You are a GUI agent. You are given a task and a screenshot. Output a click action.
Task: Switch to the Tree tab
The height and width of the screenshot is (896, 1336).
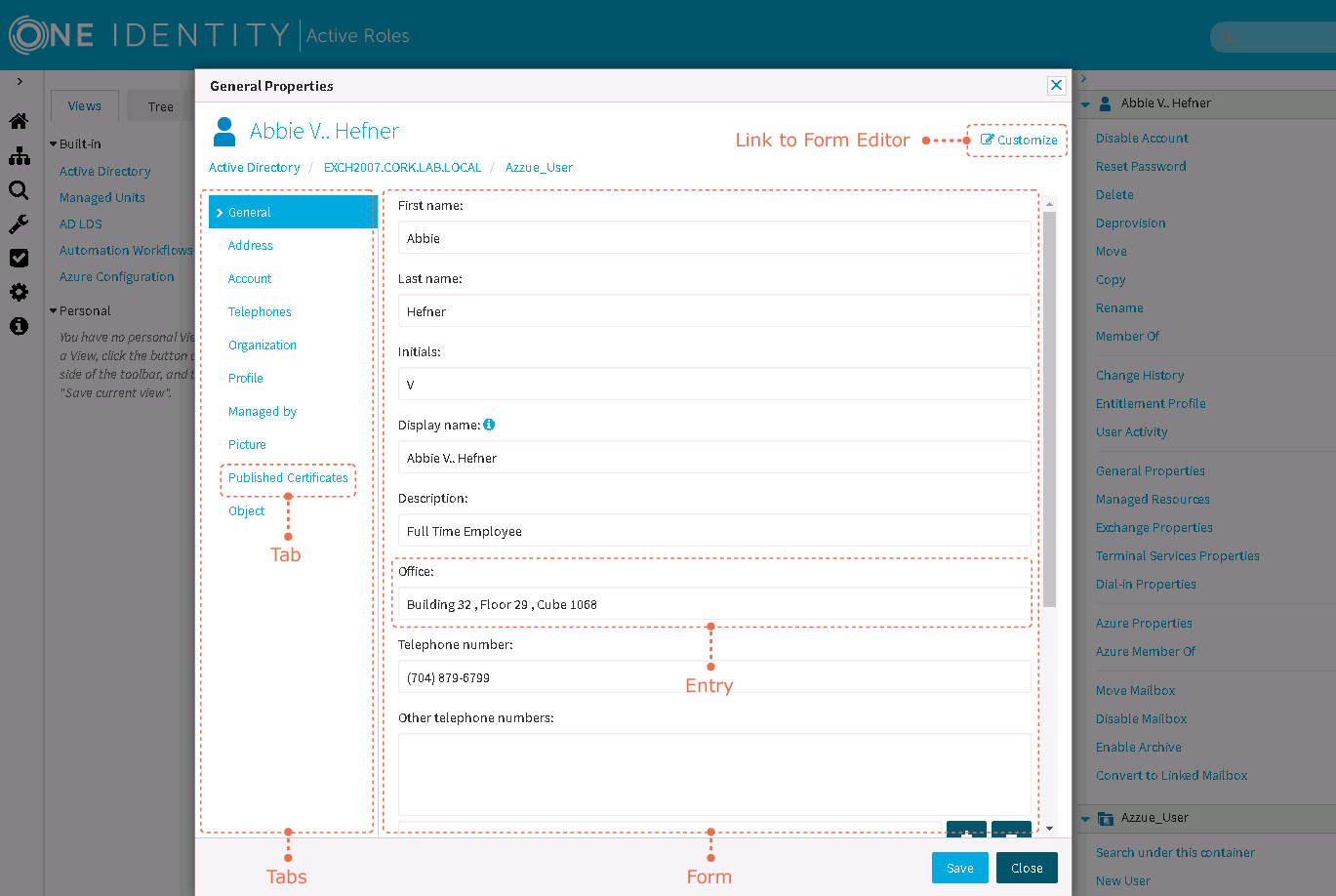[x=161, y=106]
